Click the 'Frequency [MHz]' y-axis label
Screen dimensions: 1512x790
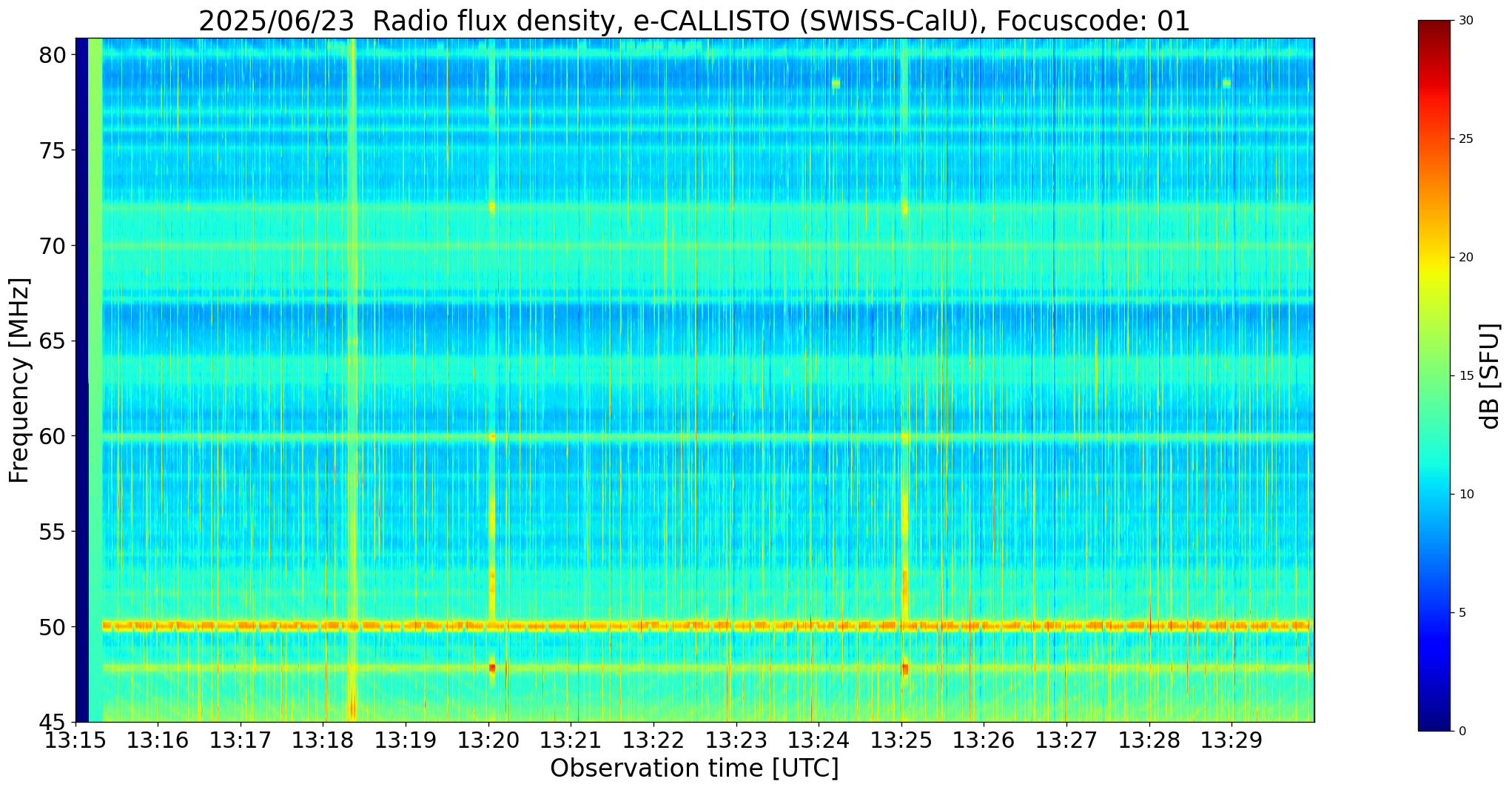[x=19, y=381]
